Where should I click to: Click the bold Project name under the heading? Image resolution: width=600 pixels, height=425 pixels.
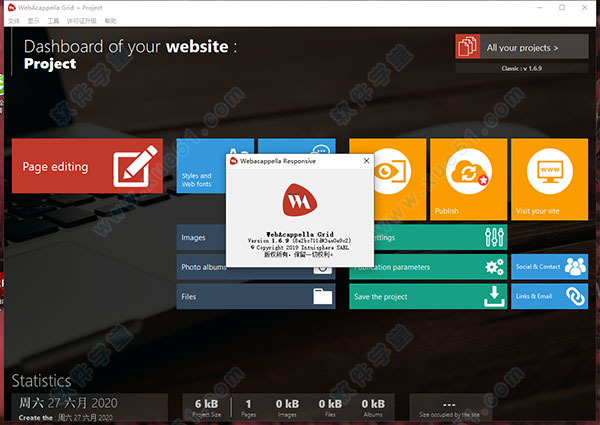[50, 64]
